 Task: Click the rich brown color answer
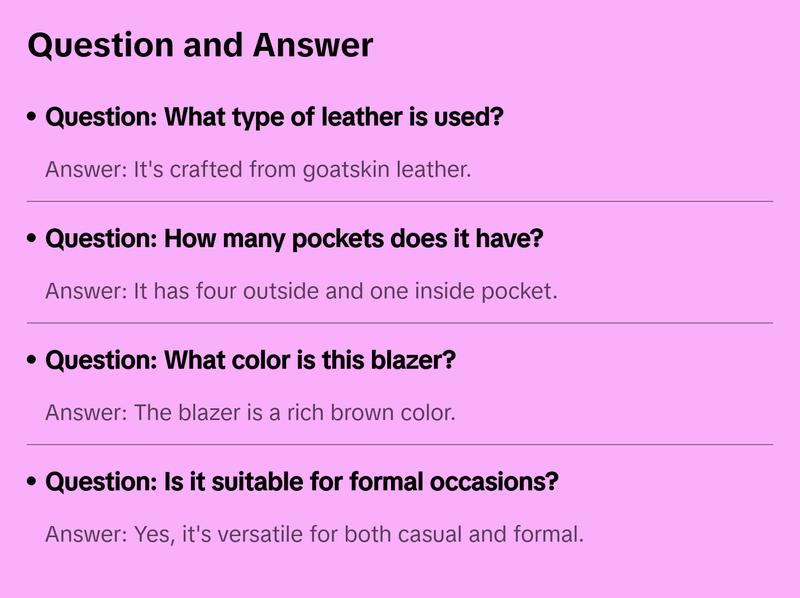coord(250,412)
